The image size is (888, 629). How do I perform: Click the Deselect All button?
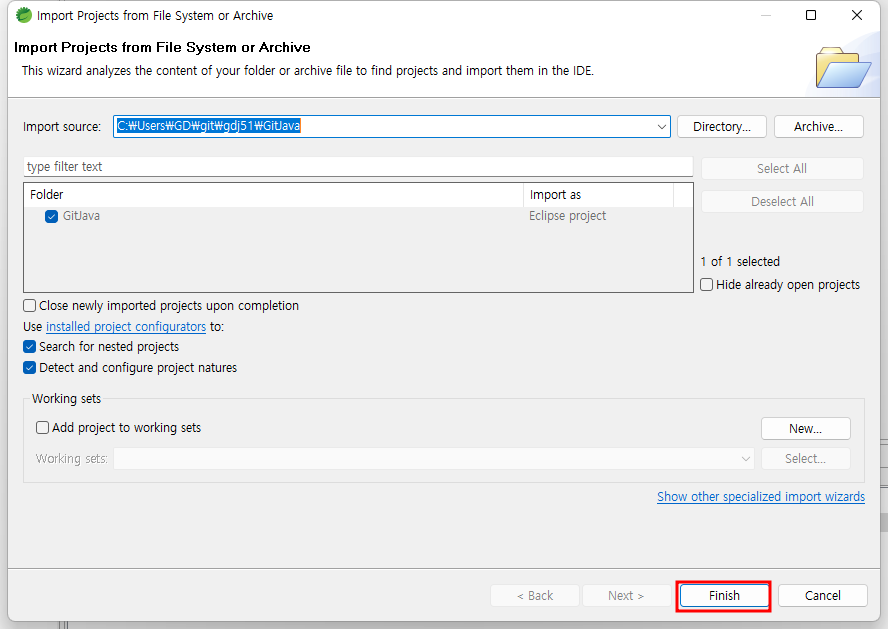(782, 202)
